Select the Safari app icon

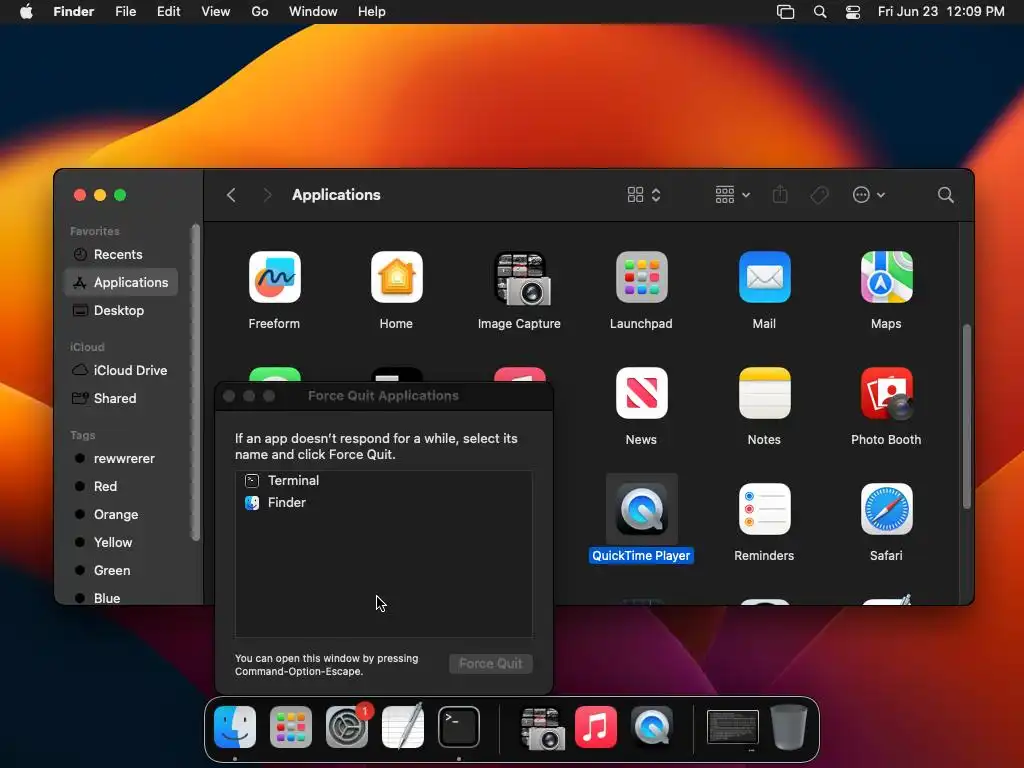tap(886, 509)
